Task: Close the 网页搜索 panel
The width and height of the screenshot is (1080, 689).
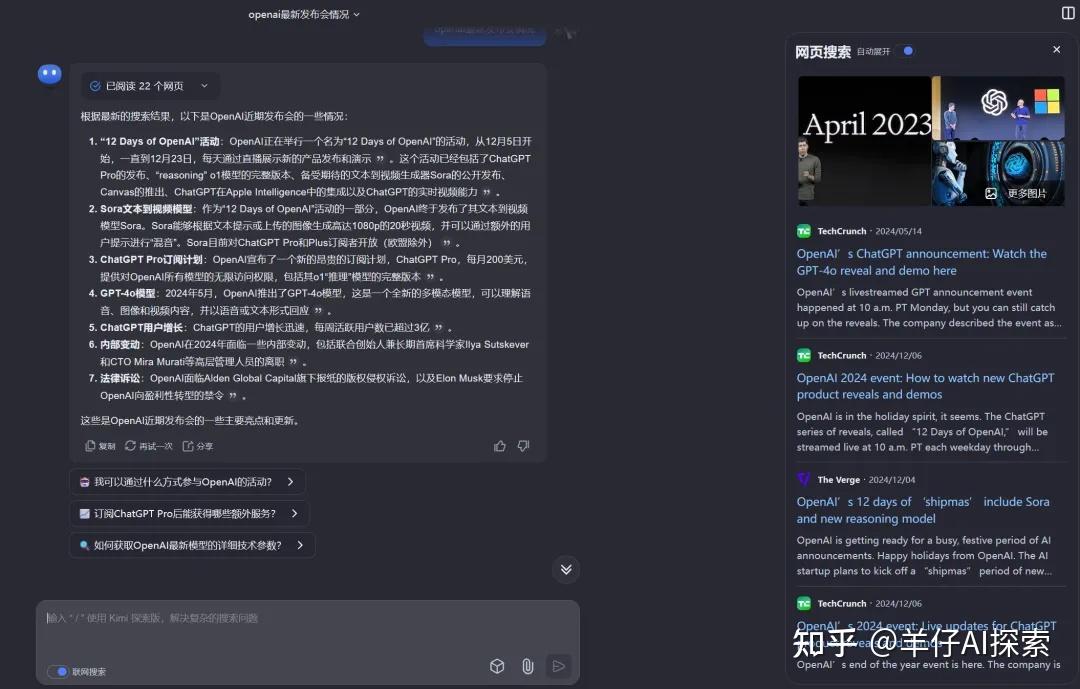Action: tap(1056, 49)
